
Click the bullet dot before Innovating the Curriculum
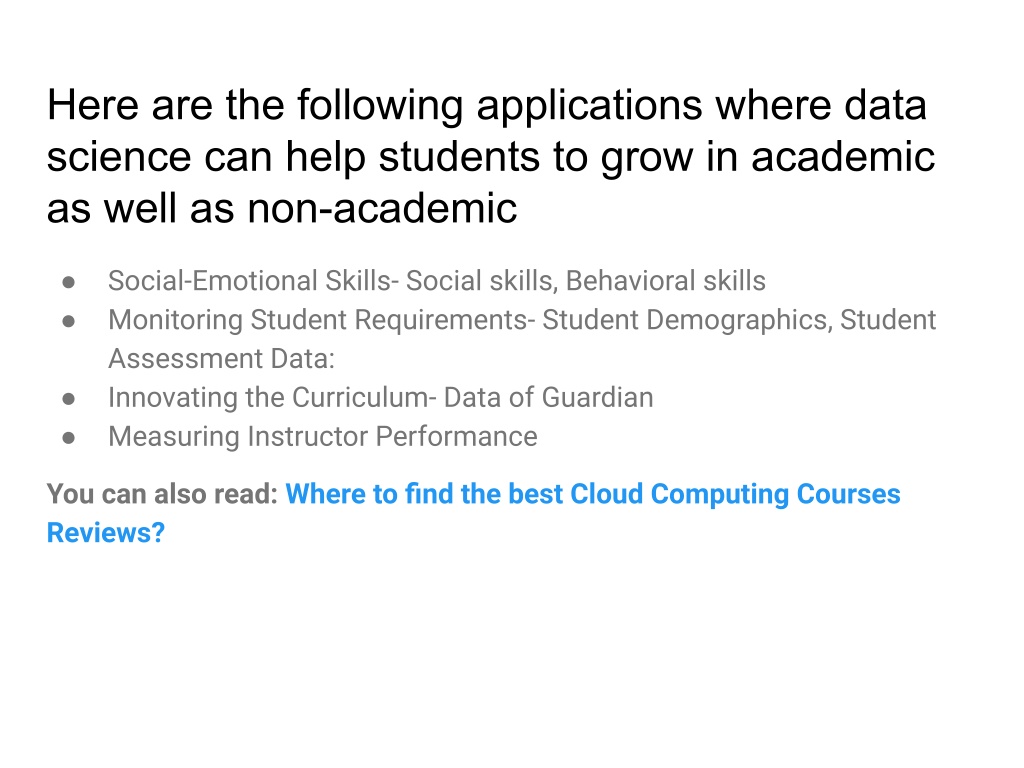point(69,399)
